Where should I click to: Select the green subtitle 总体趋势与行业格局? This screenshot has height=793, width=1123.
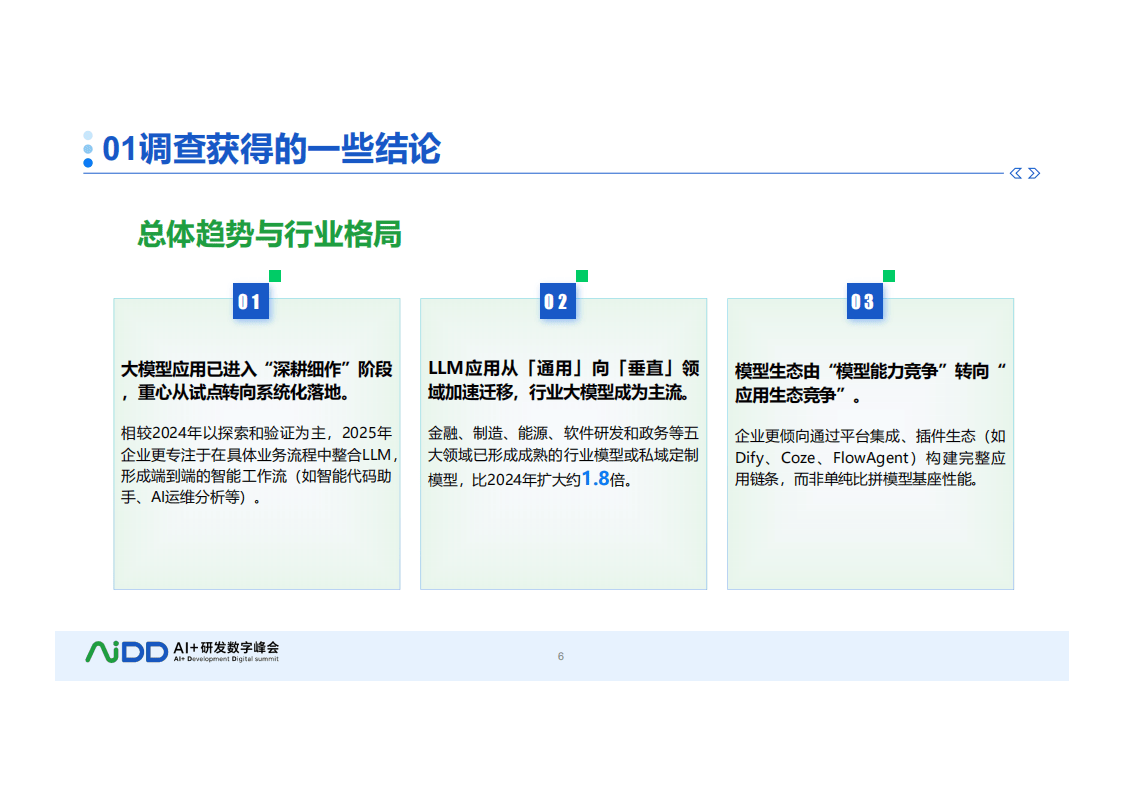click(x=270, y=235)
